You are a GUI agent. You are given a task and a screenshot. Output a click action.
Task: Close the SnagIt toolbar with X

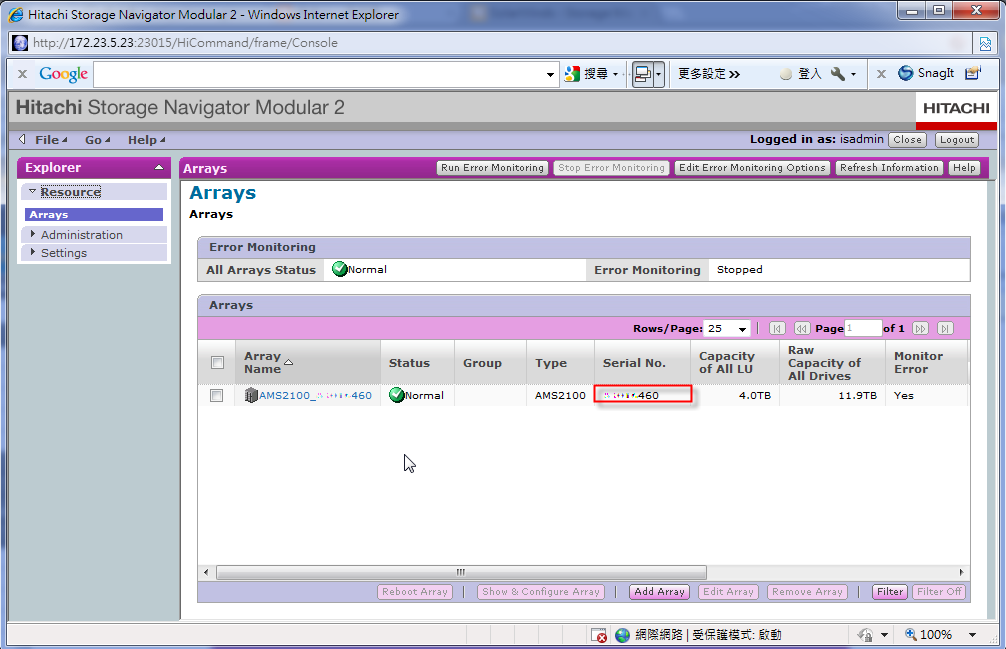[x=882, y=74]
